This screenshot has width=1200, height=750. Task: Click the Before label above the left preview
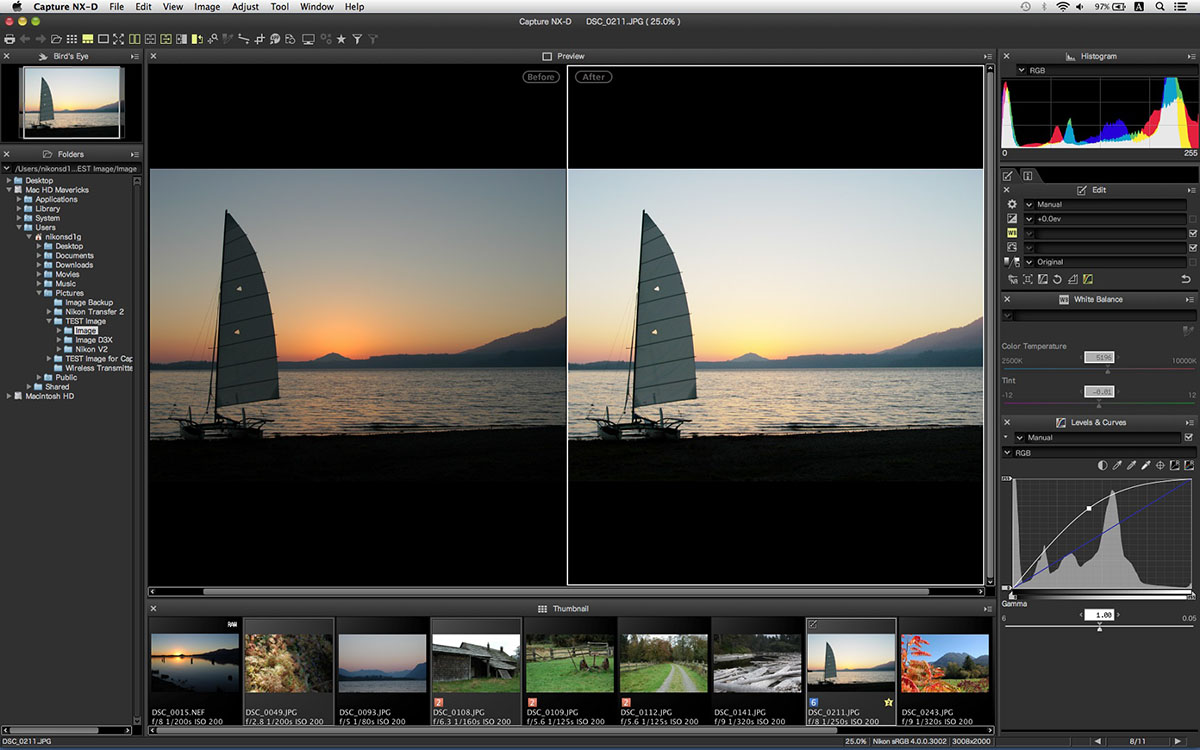(540, 76)
